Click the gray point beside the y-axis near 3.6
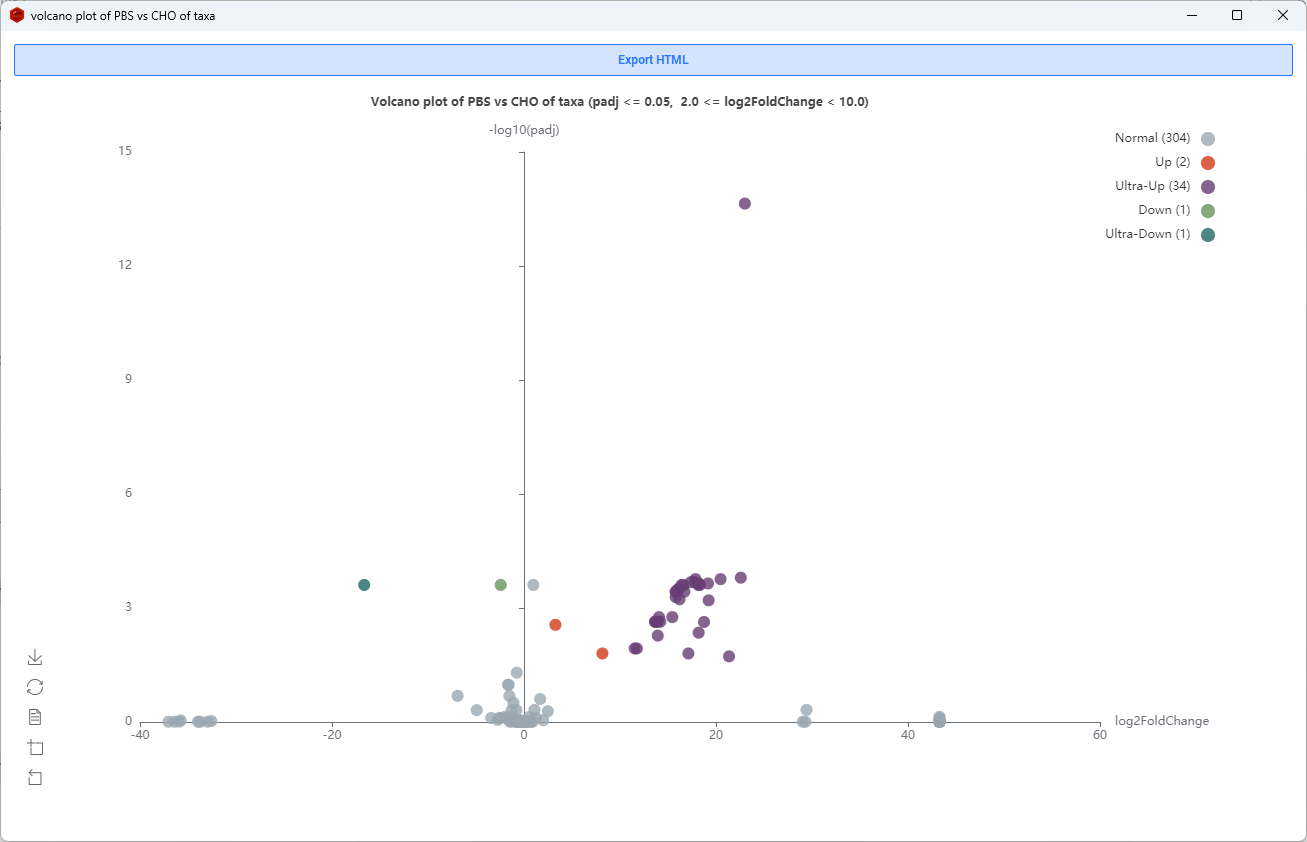The height and width of the screenshot is (842, 1307). tap(533, 585)
